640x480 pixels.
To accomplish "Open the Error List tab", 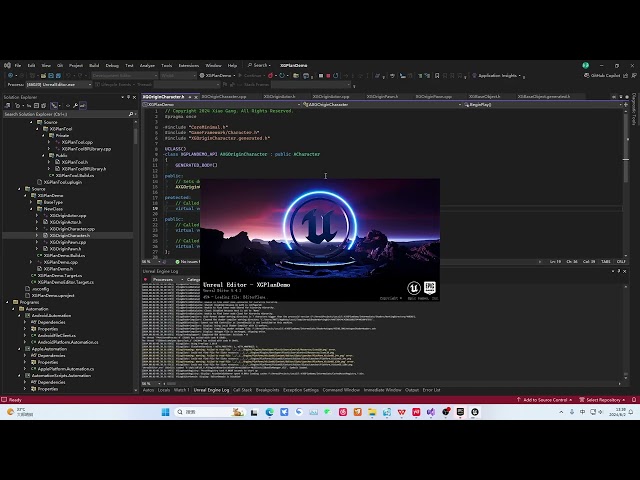I will (x=431, y=390).
